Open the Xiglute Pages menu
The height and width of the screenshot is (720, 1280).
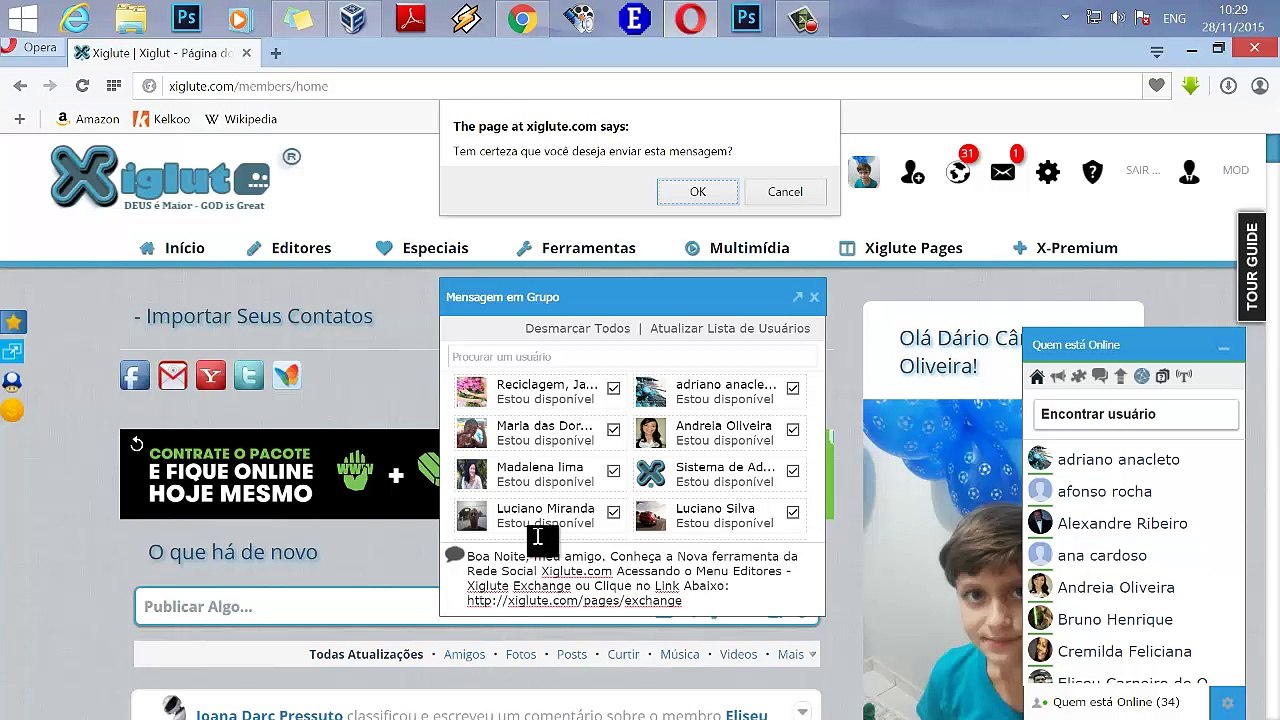pos(901,248)
